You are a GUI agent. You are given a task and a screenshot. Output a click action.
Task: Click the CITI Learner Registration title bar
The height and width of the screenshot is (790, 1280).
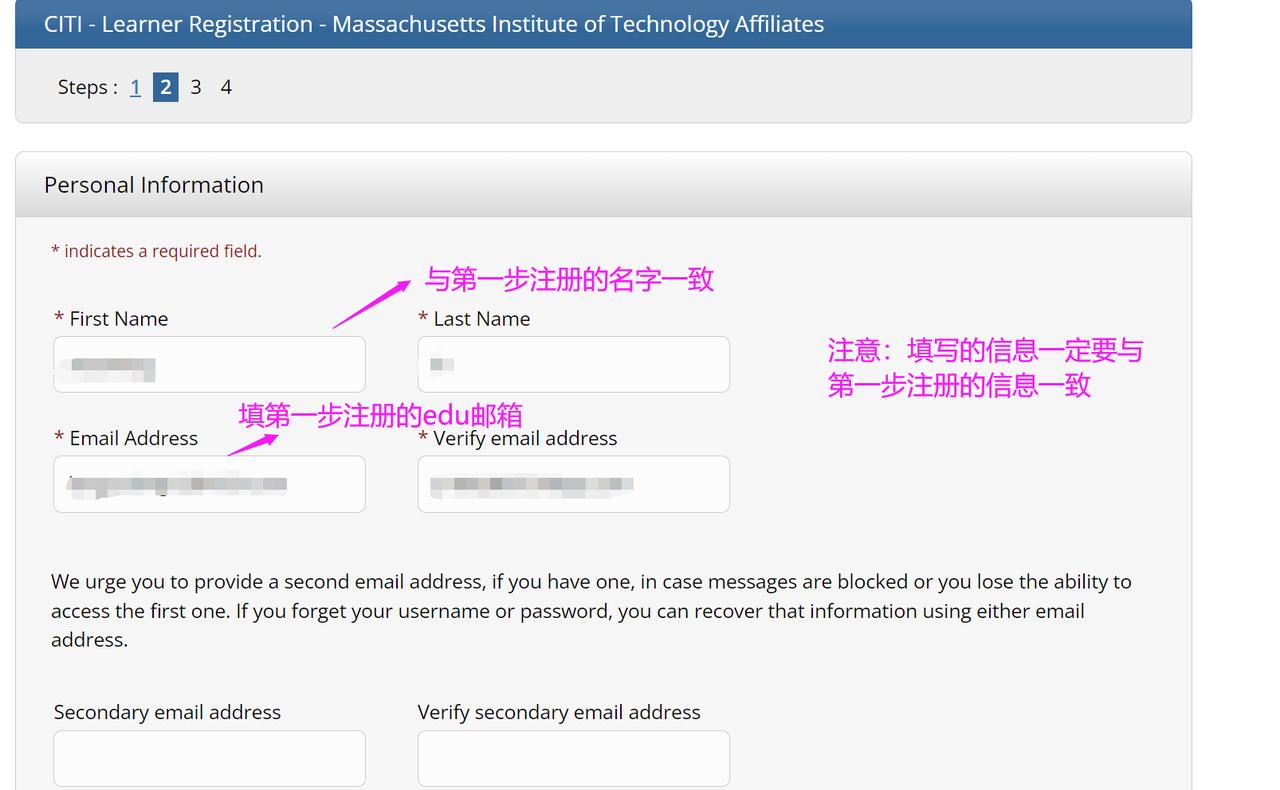pos(434,24)
